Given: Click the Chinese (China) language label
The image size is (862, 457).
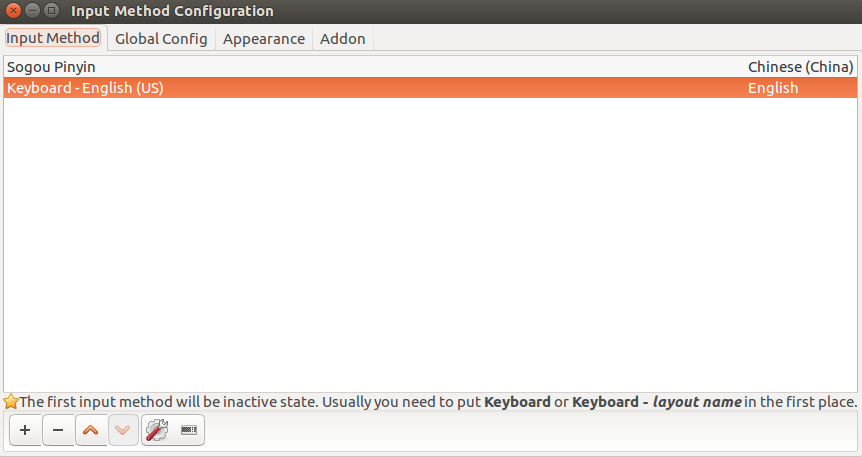Looking at the screenshot, I should click(x=800, y=67).
